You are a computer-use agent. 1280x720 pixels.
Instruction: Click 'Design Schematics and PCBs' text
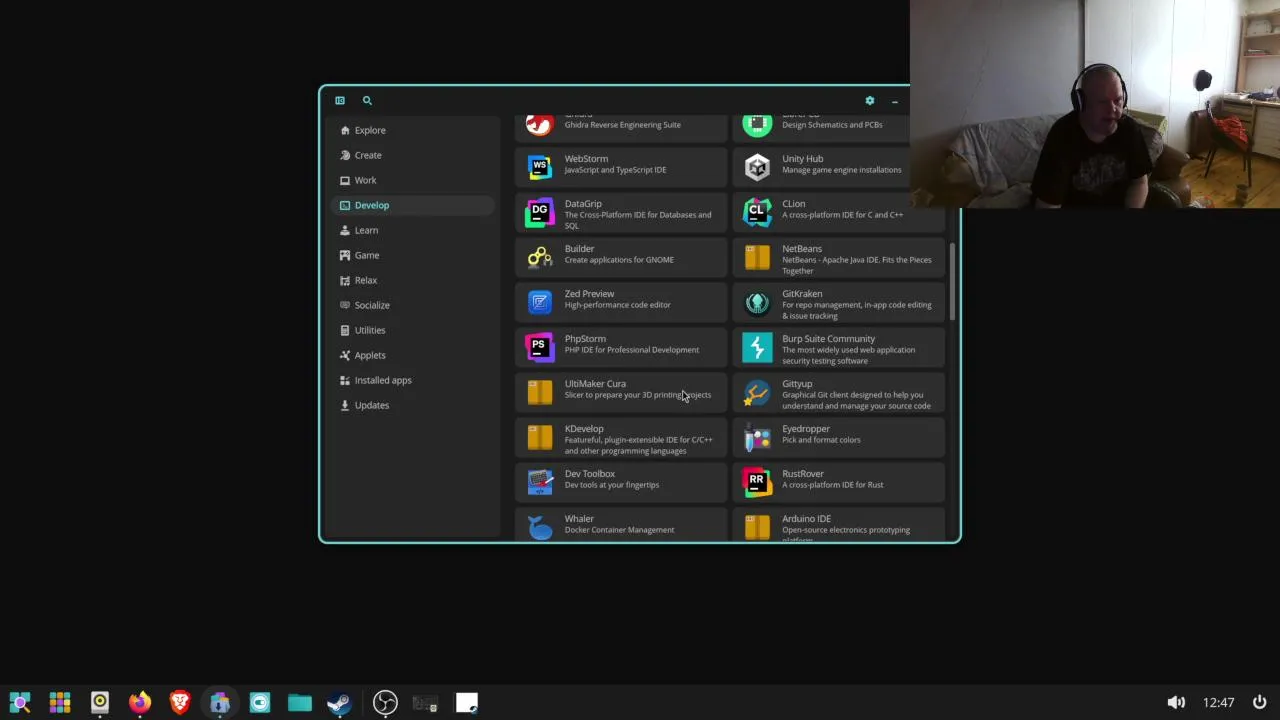tap(832, 125)
